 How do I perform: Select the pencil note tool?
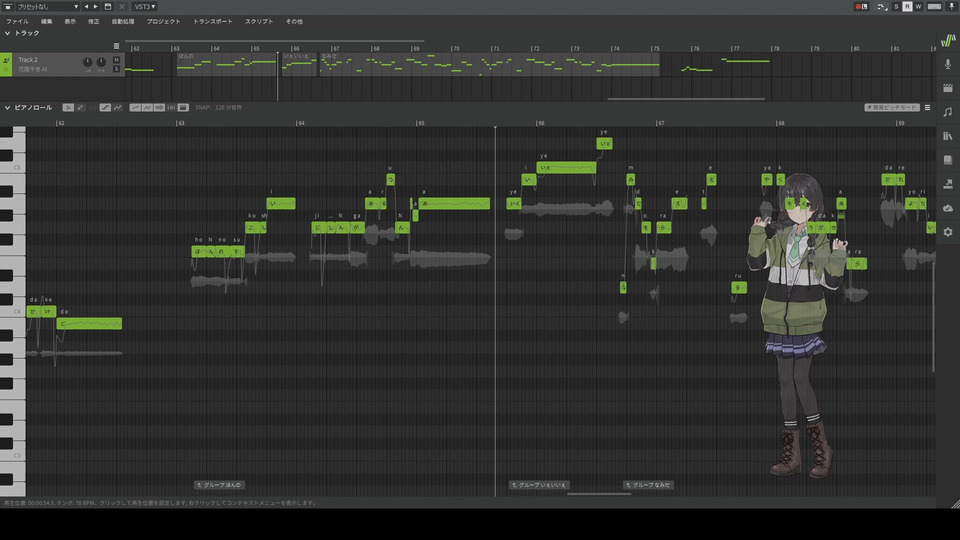pos(80,108)
